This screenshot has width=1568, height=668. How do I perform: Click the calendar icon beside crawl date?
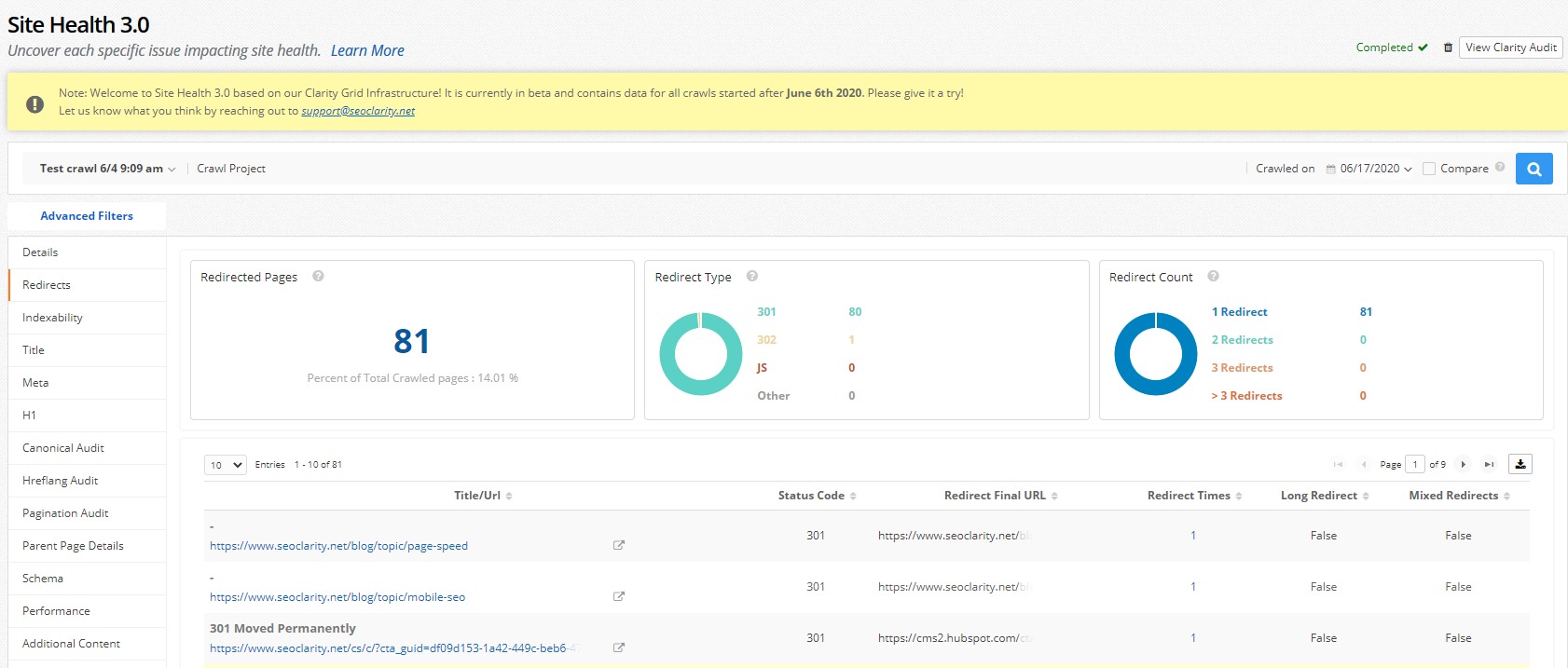click(x=1330, y=170)
